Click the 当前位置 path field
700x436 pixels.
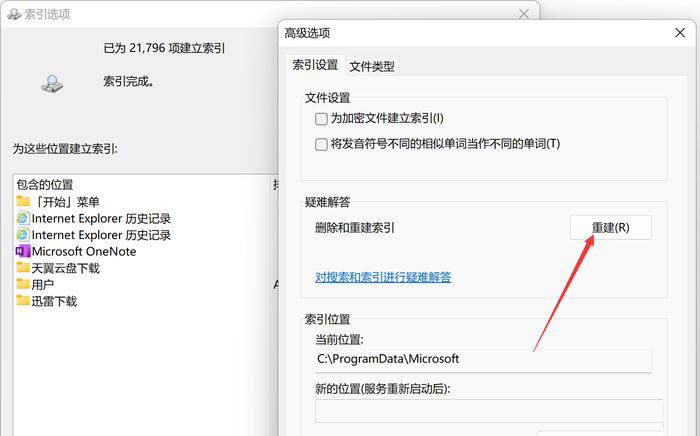point(483,359)
